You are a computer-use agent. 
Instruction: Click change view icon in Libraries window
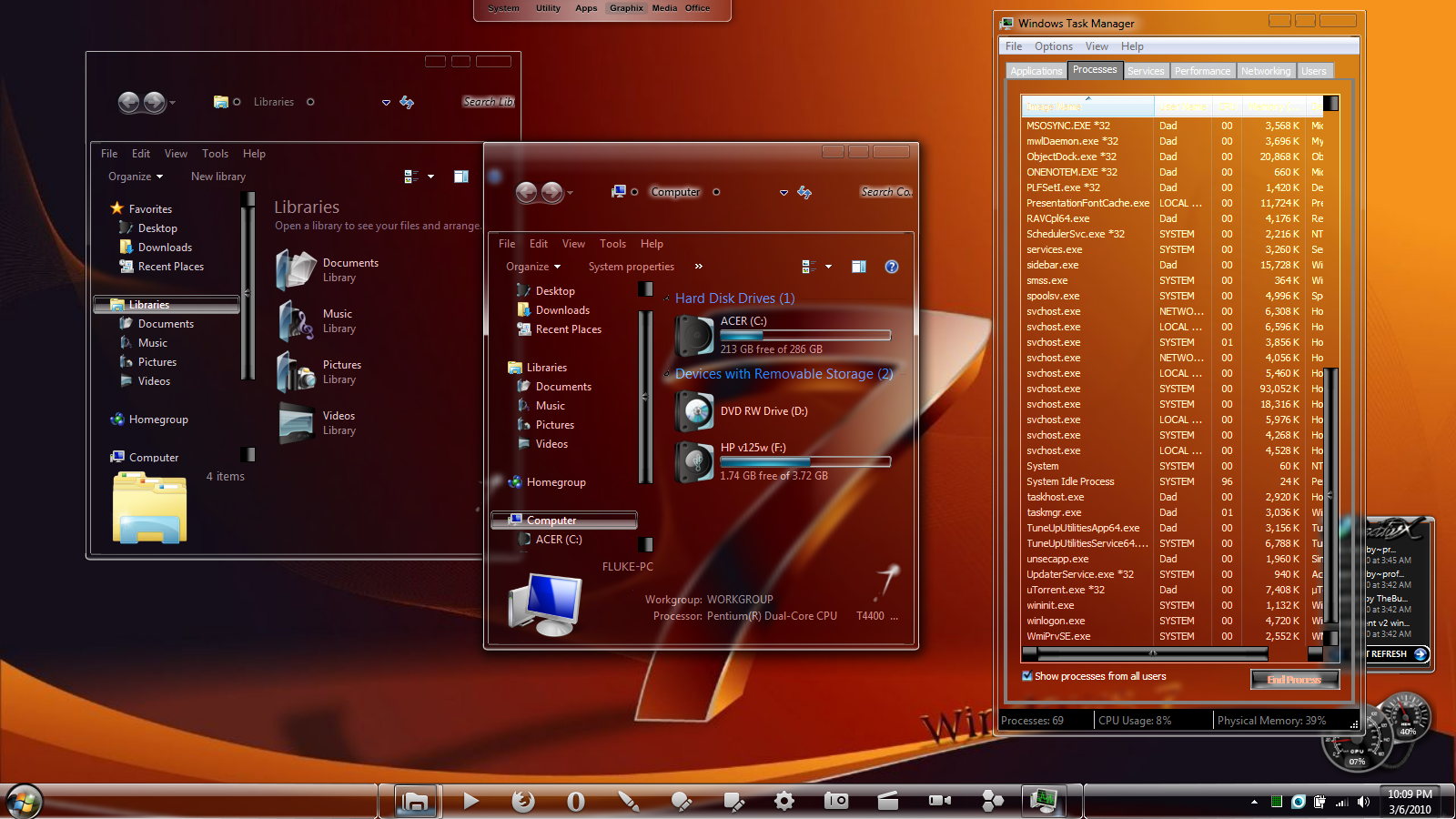click(411, 177)
